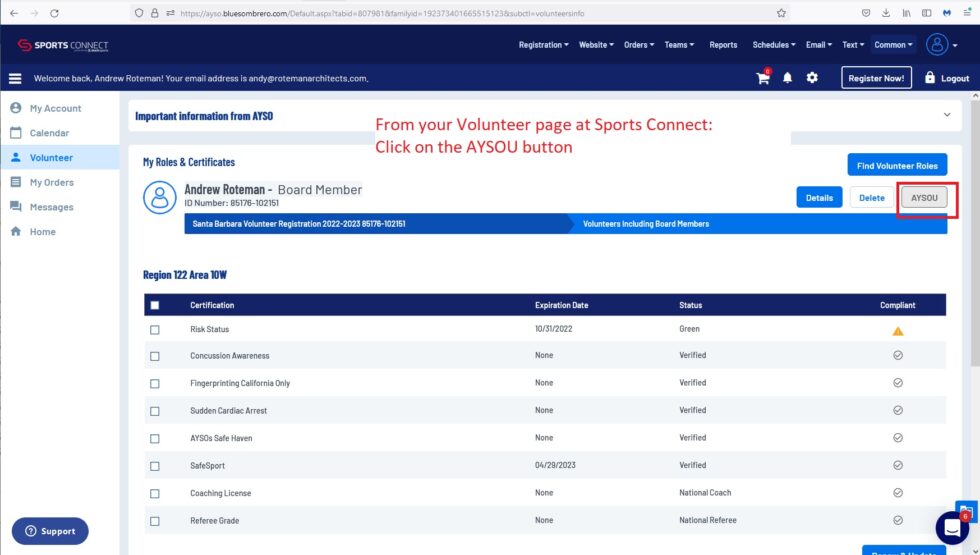The height and width of the screenshot is (555, 980).
Task: Click the notifications bell icon
Action: point(788,78)
